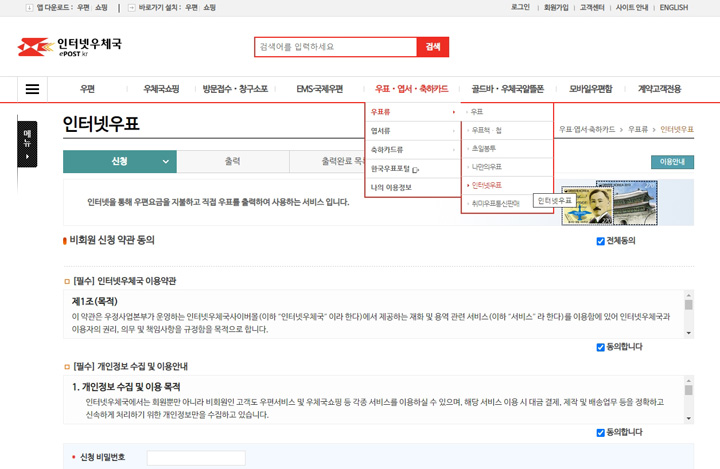Click 우표·엽서·축하카드 in breadcrumb
Screen dimensions: 720x469
(587, 130)
